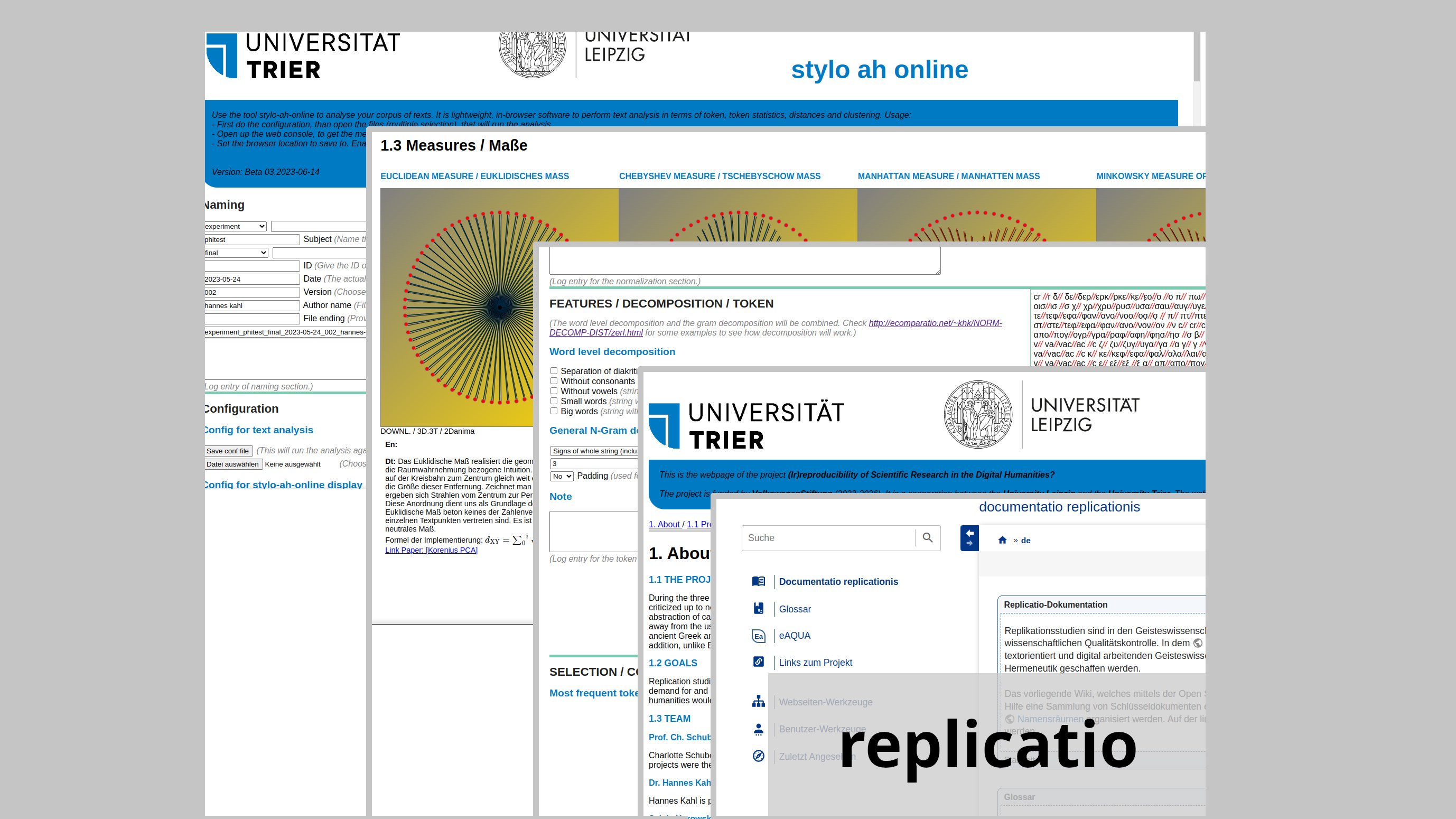Click the Webseiten-Werkzeuge sitemap icon
The image size is (1456, 819).
coord(759,702)
